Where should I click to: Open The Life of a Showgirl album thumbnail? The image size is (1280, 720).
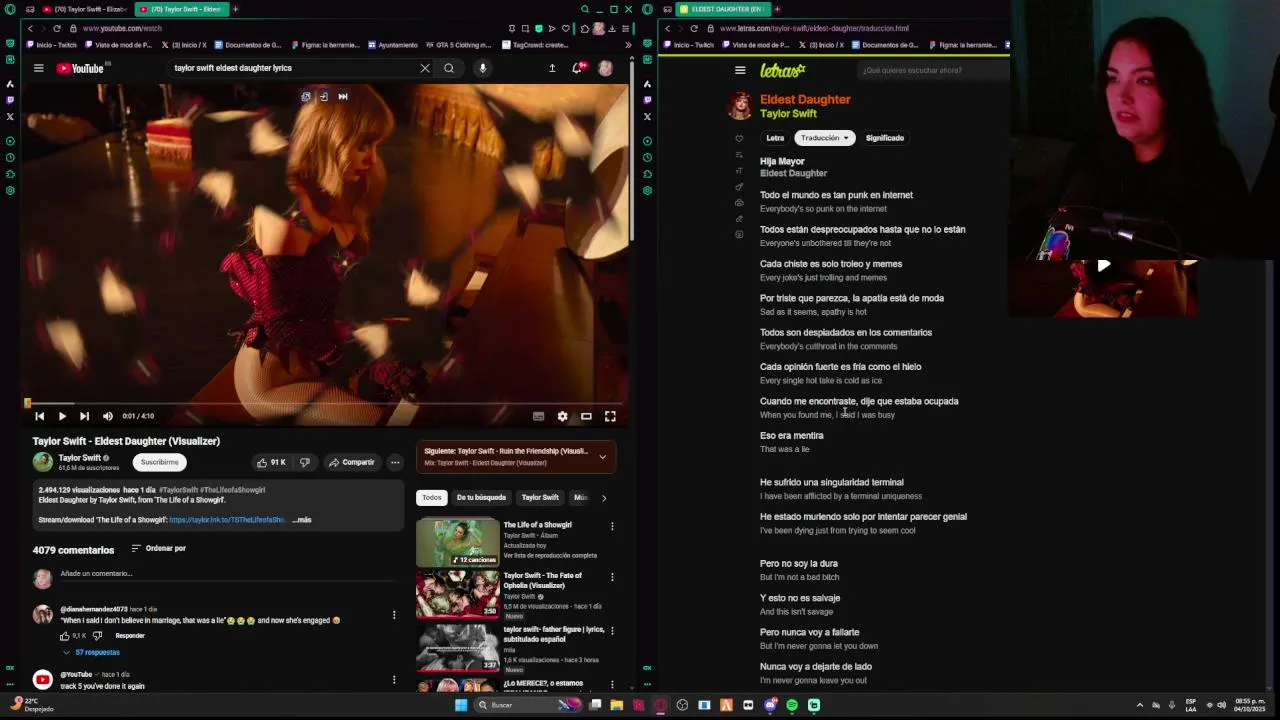click(x=457, y=542)
